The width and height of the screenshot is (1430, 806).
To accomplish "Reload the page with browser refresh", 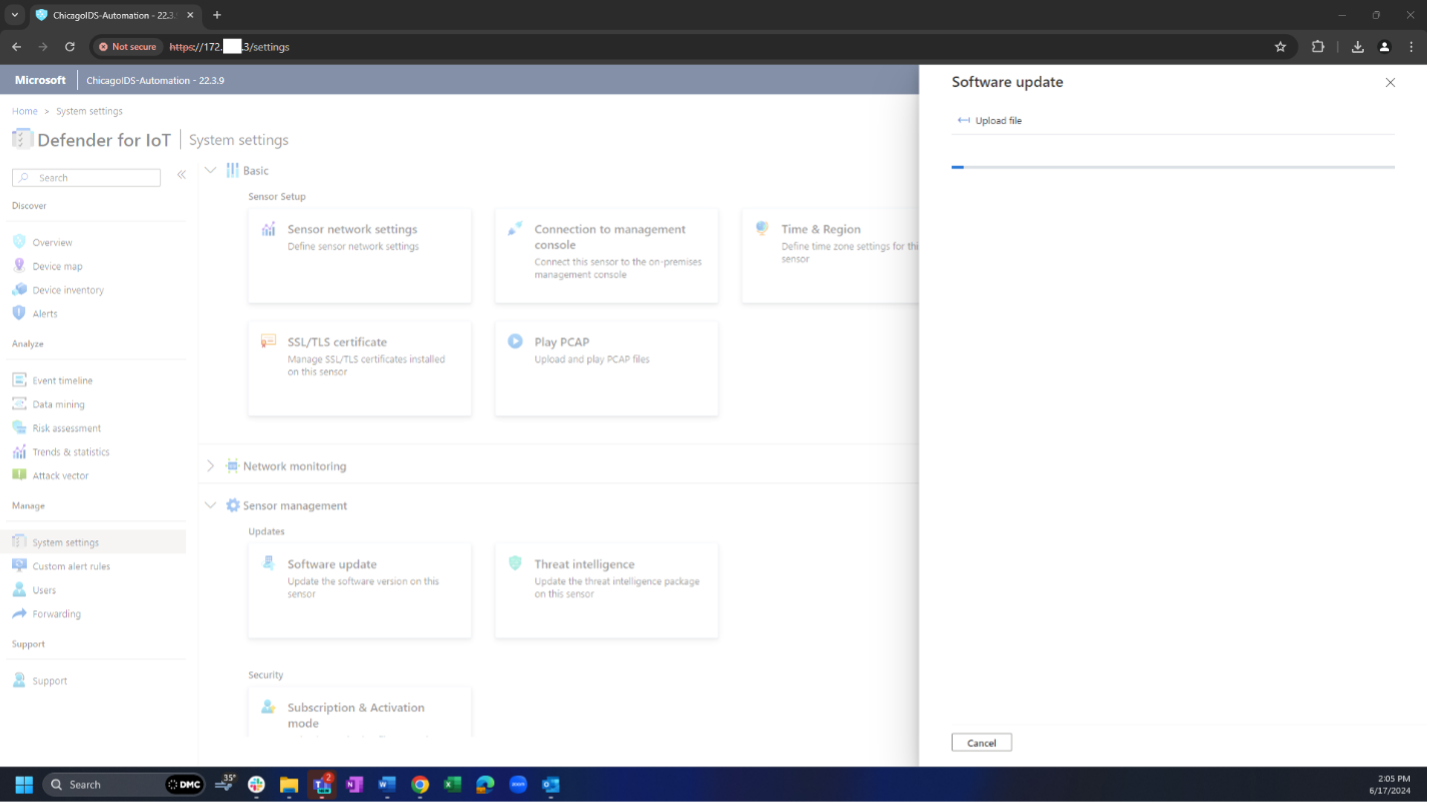I will coord(70,47).
